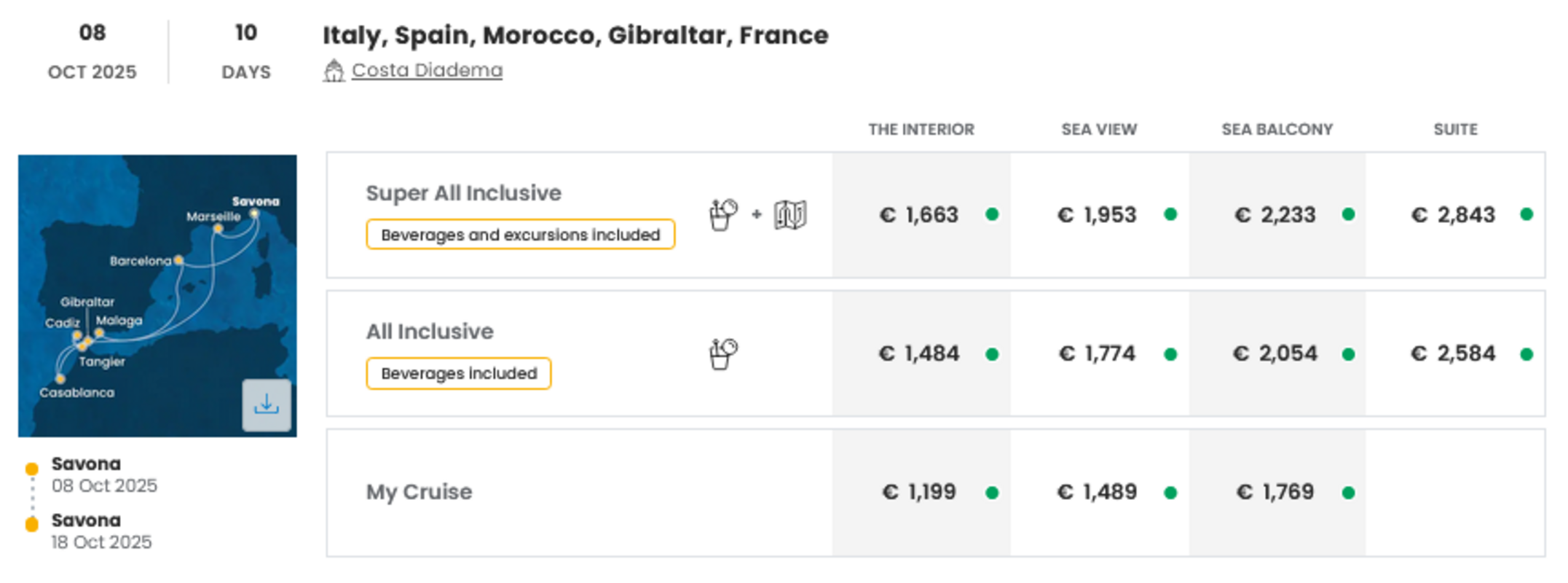Click the Sea Balcony column header

pos(1277,130)
